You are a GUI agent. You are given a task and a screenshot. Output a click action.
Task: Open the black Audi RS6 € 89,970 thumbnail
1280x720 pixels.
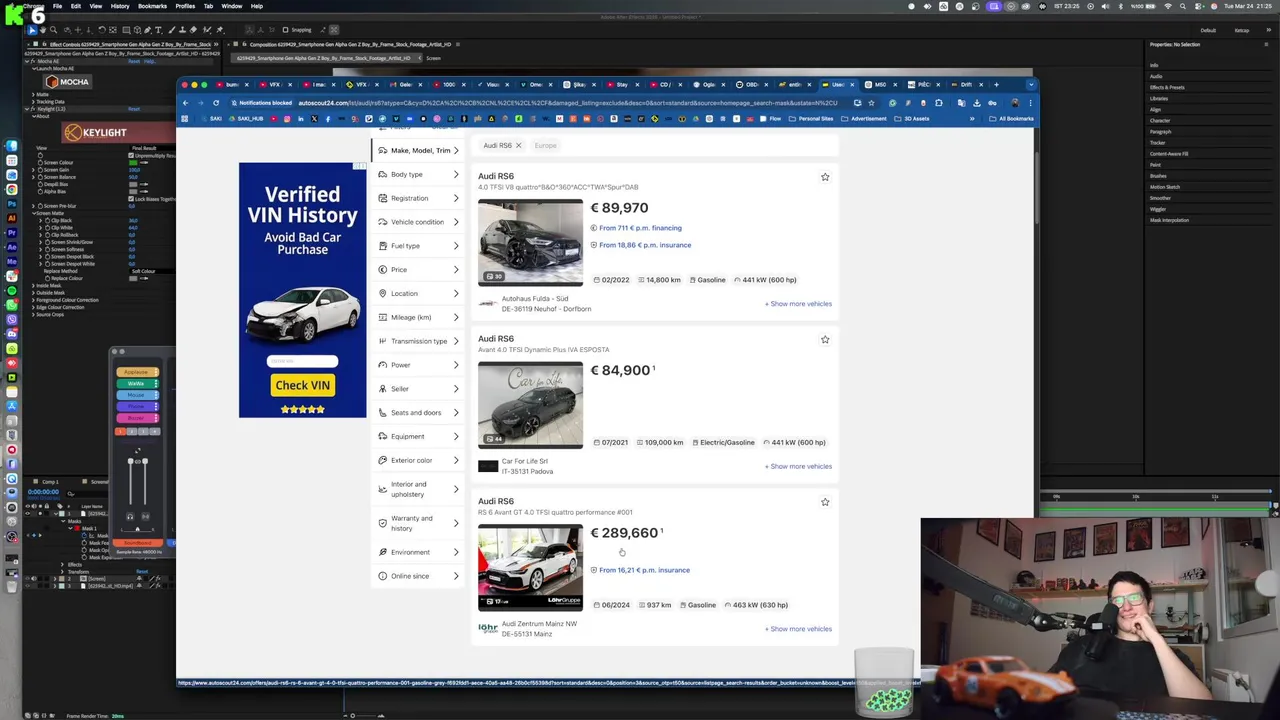pyautogui.click(x=530, y=243)
